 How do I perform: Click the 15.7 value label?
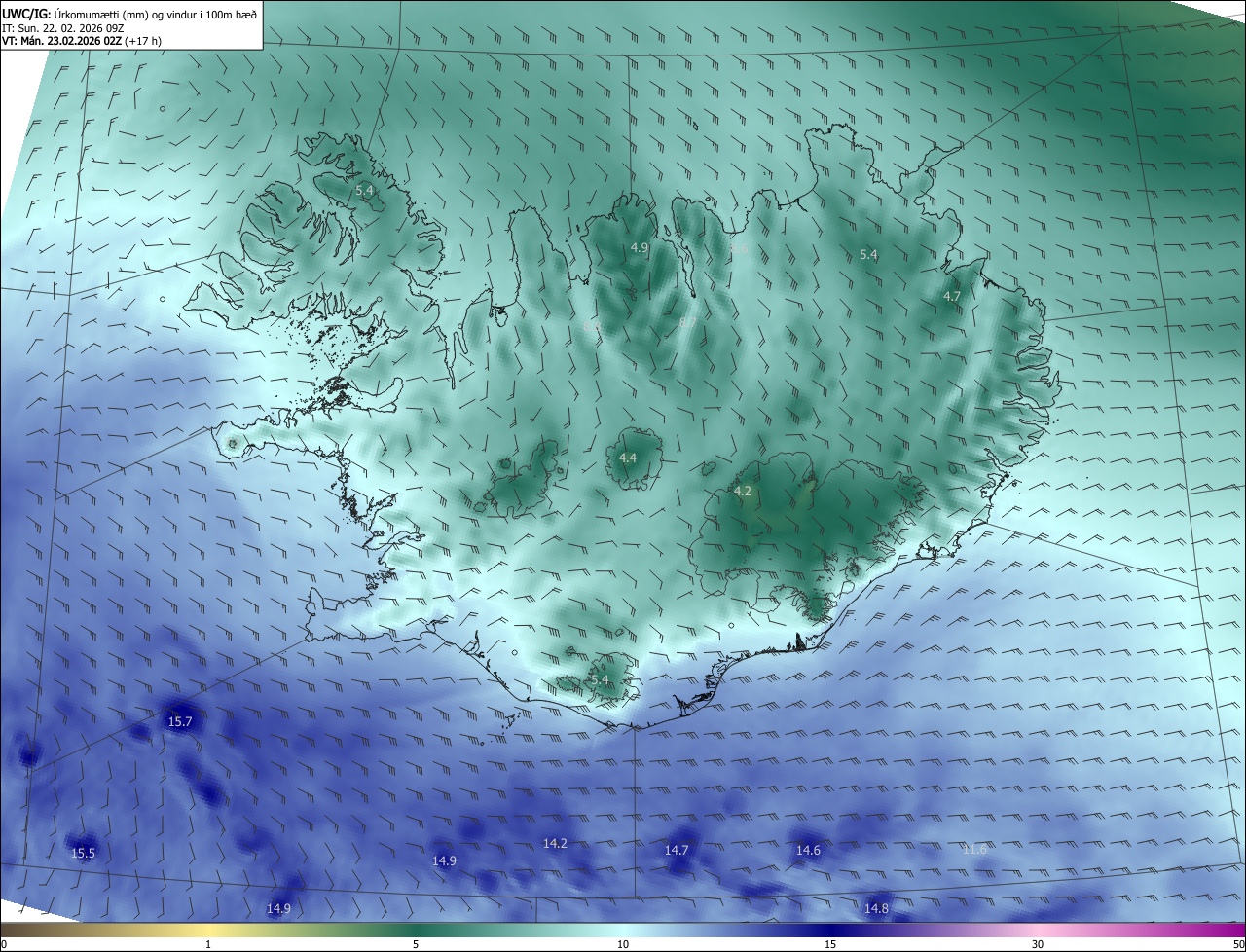coord(180,721)
